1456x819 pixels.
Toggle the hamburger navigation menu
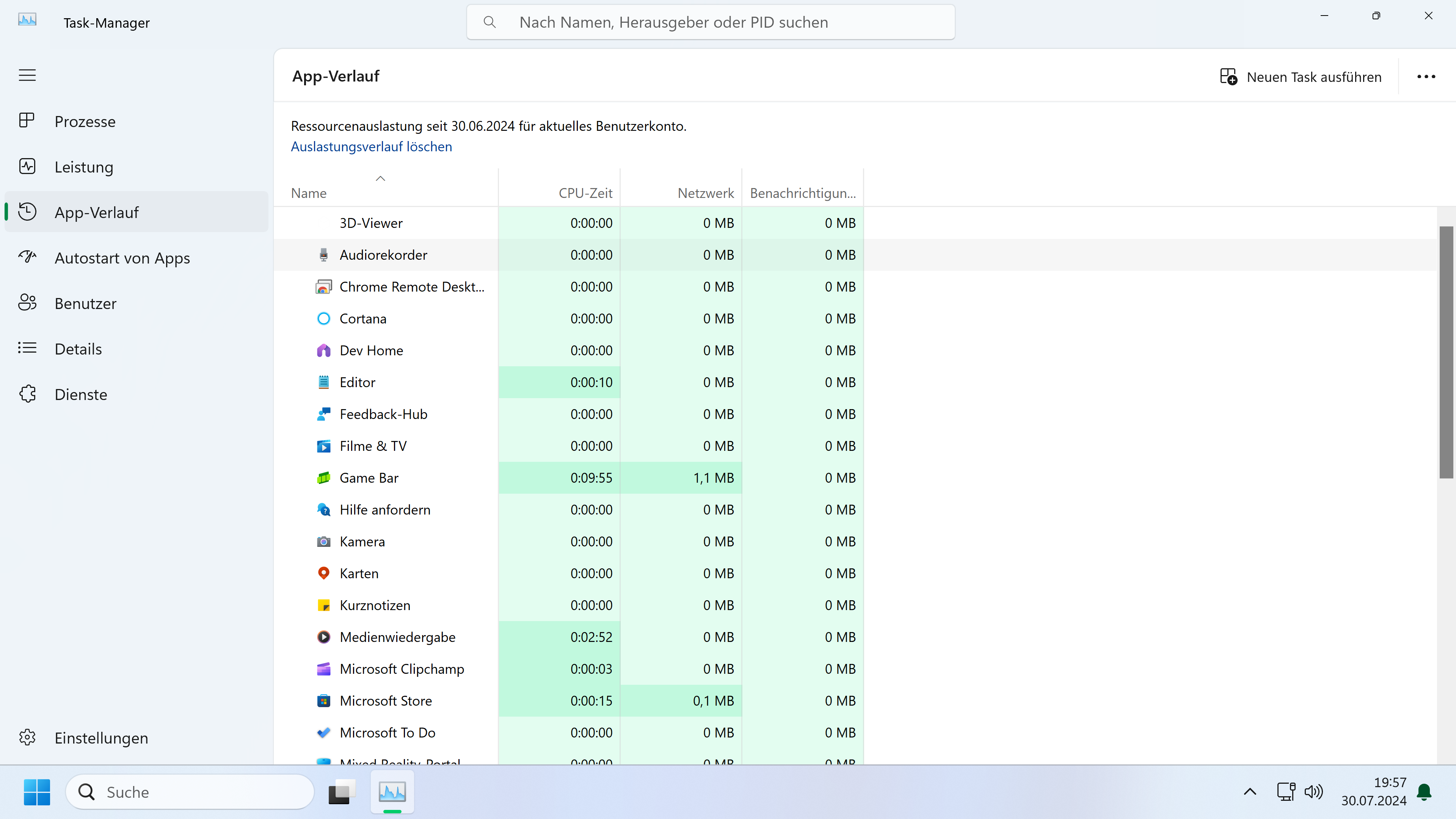pyautogui.click(x=27, y=75)
